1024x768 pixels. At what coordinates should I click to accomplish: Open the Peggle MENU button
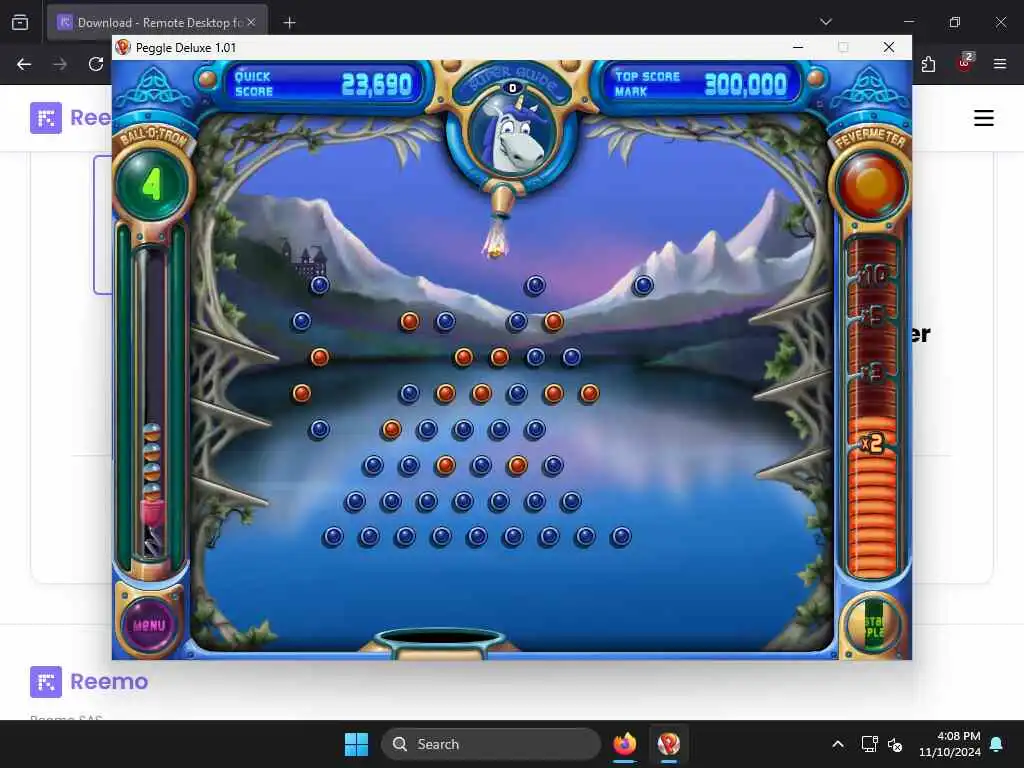click(x=150, y=625)
